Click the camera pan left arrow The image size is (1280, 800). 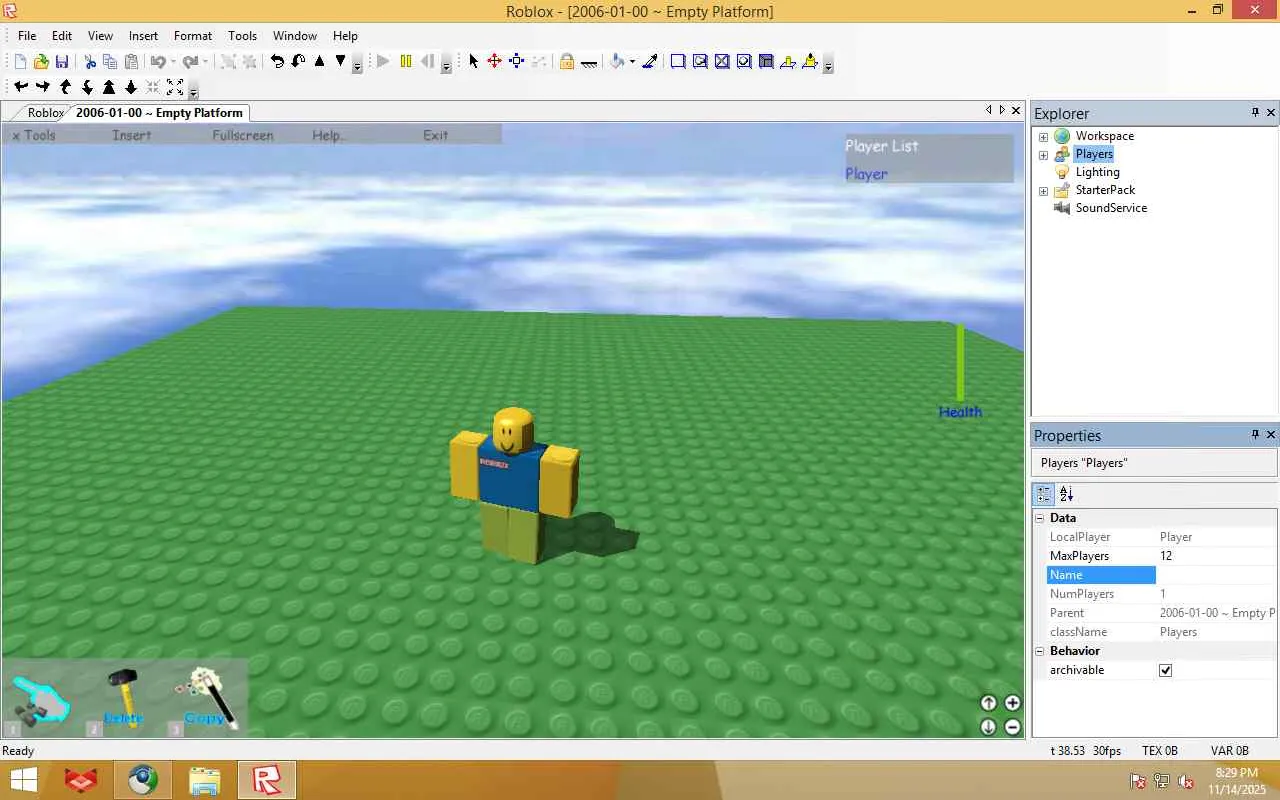point(20,87)
